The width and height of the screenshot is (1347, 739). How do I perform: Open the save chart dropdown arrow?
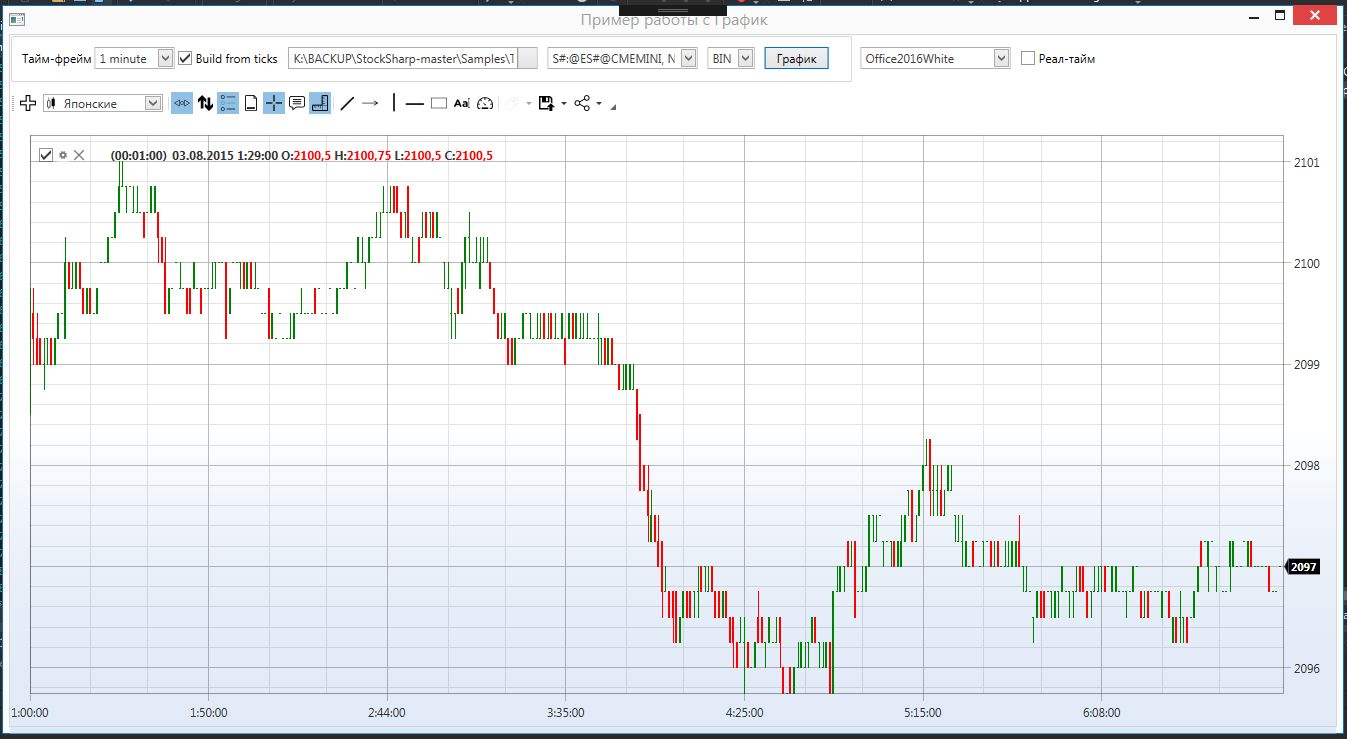(x=563, y=104)
